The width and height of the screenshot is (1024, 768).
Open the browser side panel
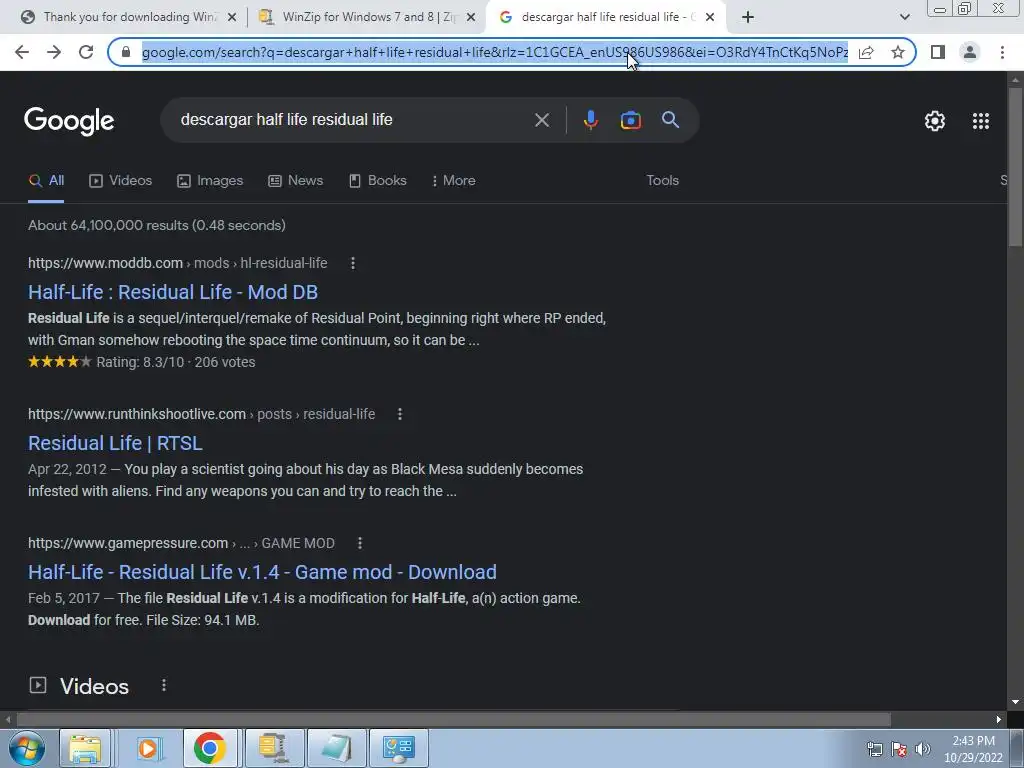(x=938, y=52)
